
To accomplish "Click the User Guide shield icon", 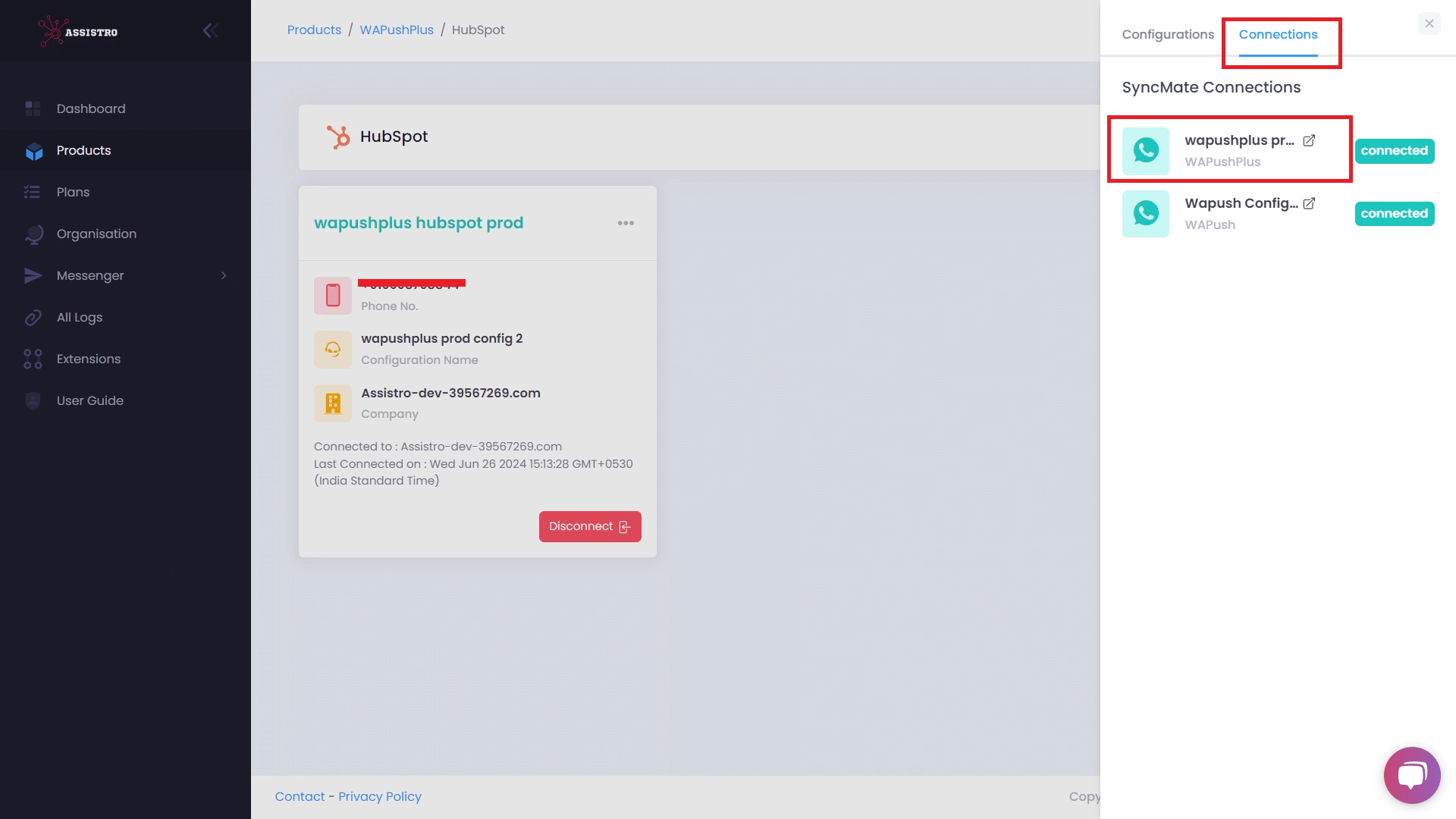I will pyautogui.click(x=33, y=400).
